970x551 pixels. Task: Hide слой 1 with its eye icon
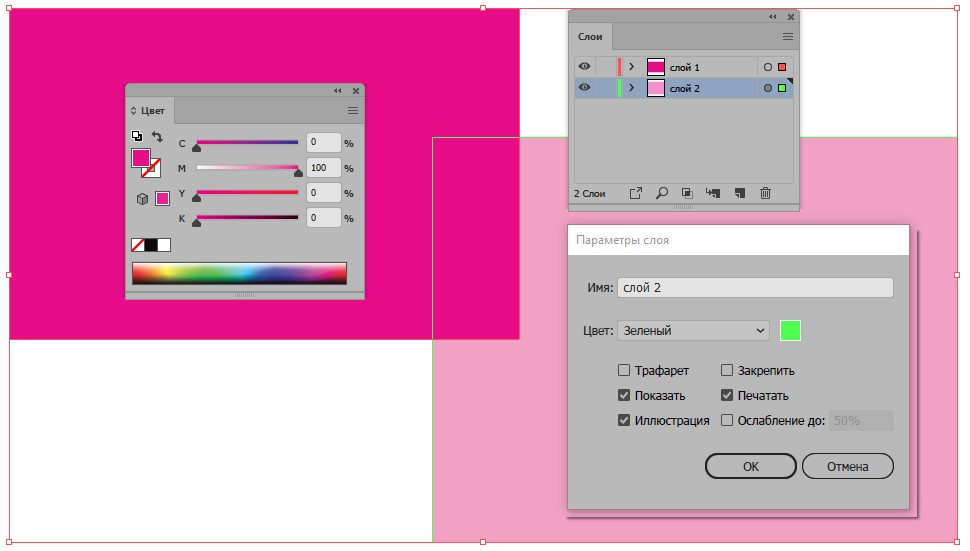tap(584, 66)
